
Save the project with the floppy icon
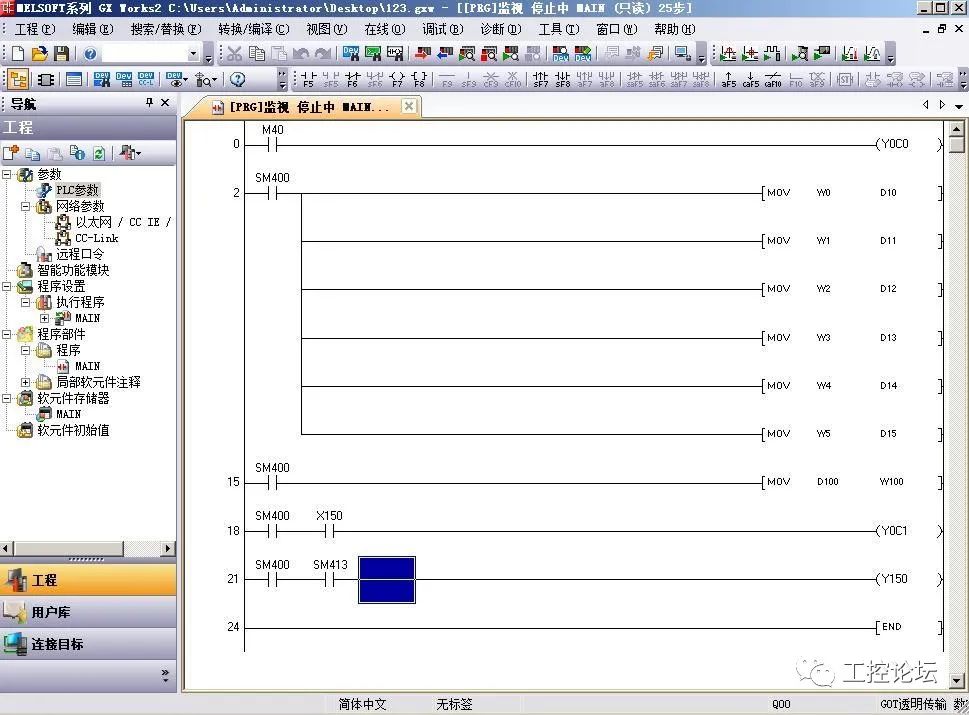(61, 54)
